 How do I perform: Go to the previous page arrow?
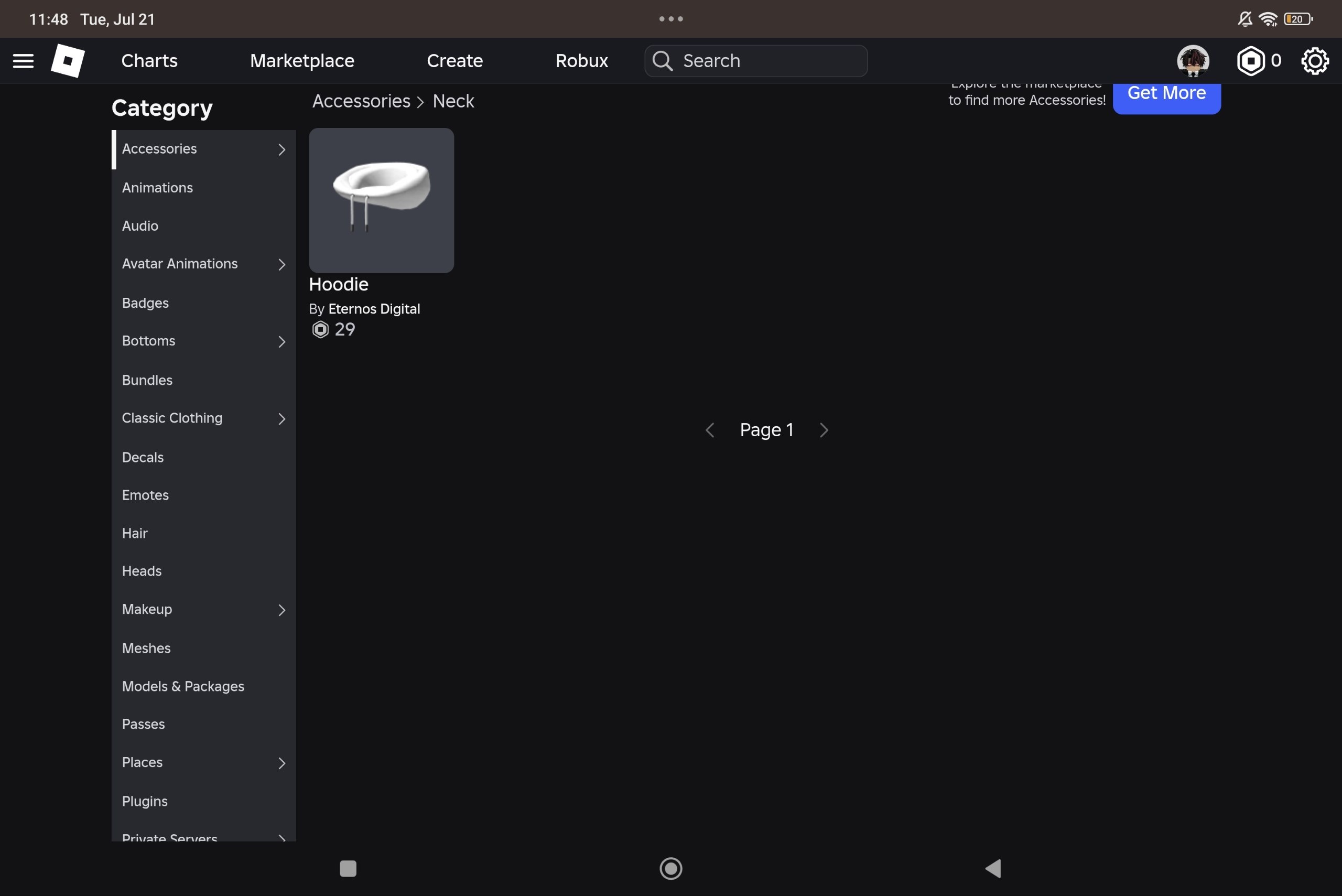710,430
